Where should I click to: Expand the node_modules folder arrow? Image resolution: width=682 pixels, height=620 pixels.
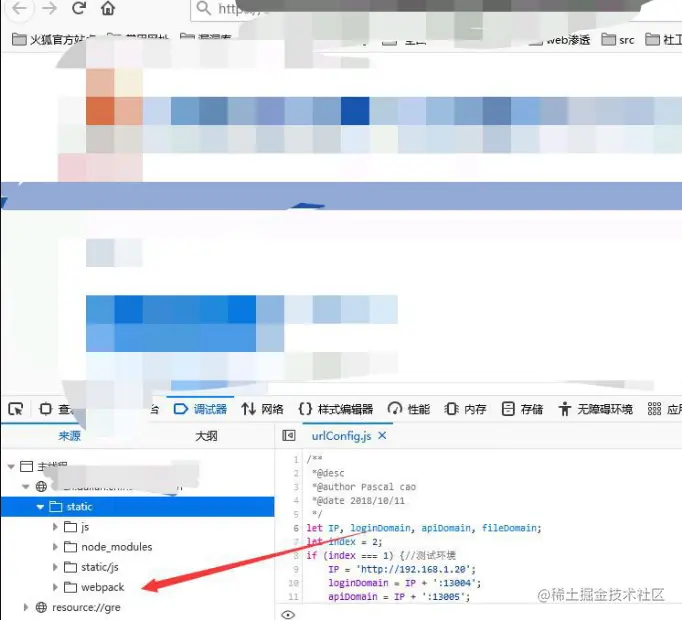(x=55, y=547)
